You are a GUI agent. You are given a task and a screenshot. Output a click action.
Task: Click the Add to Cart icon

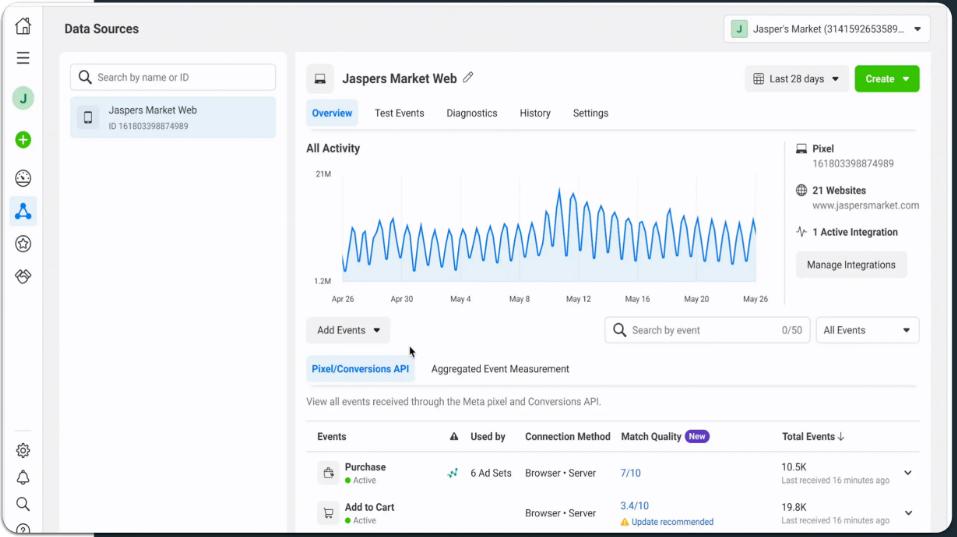[x=328, y=513]
